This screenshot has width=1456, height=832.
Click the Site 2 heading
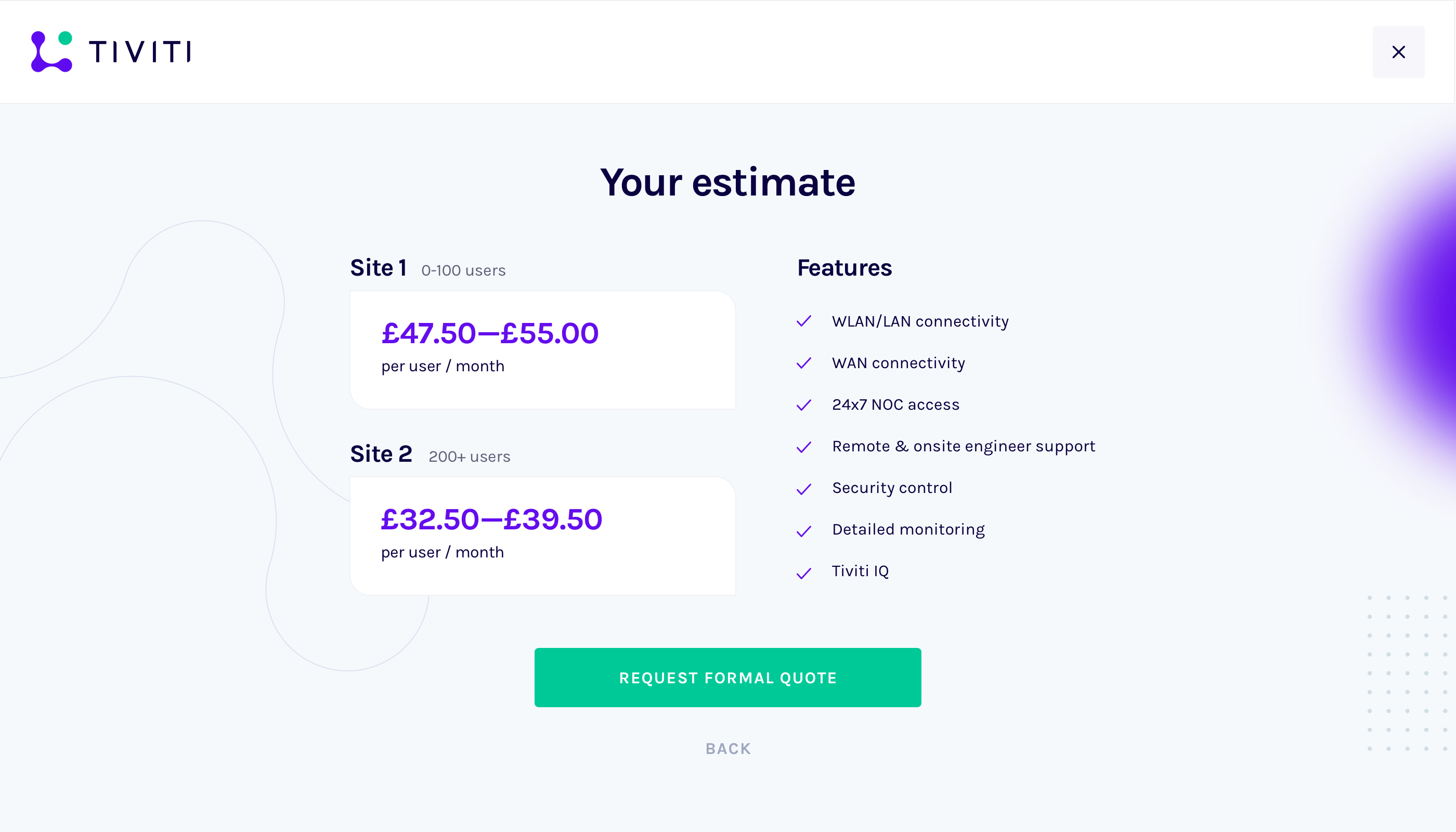point(381,454)
